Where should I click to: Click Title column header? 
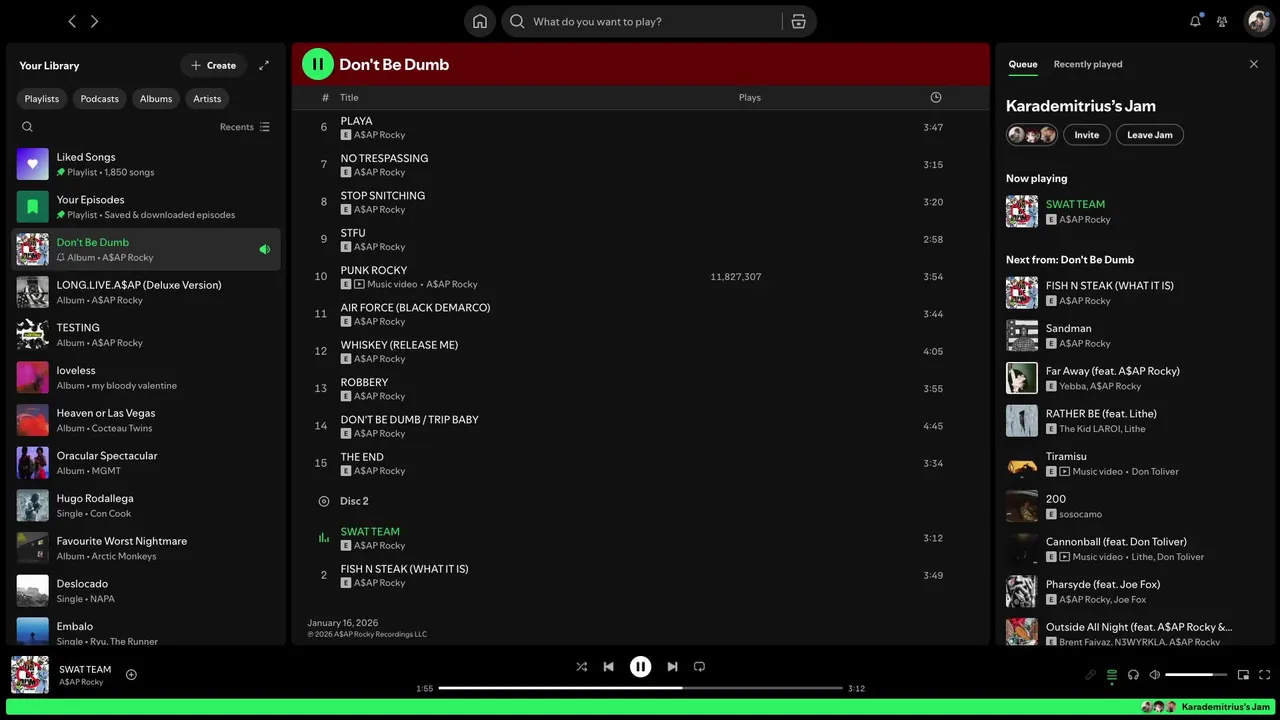click(349, 97)
